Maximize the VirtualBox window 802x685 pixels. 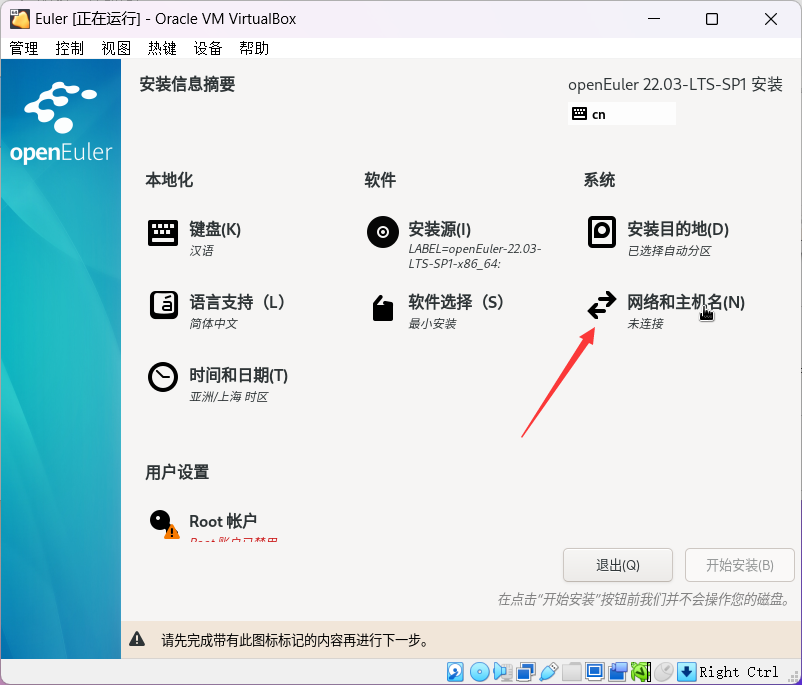[x=712, y=19]
